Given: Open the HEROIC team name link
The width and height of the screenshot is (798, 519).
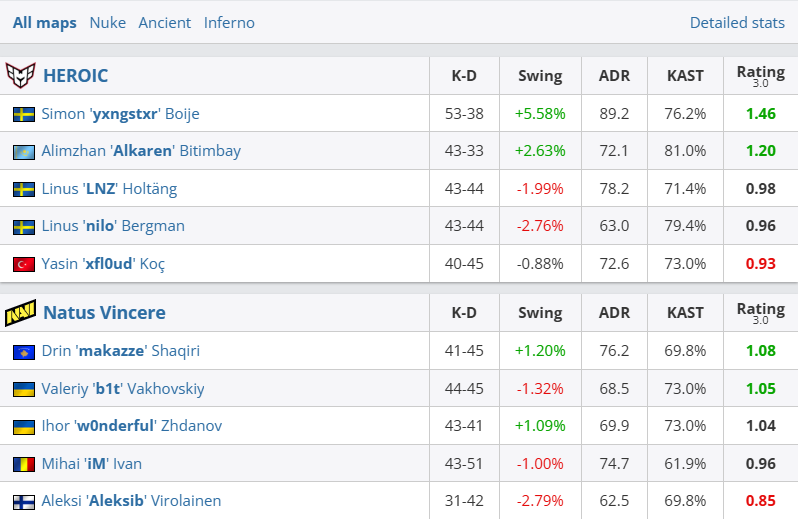Looking at the screenshot, I should [x=75, y=75].
